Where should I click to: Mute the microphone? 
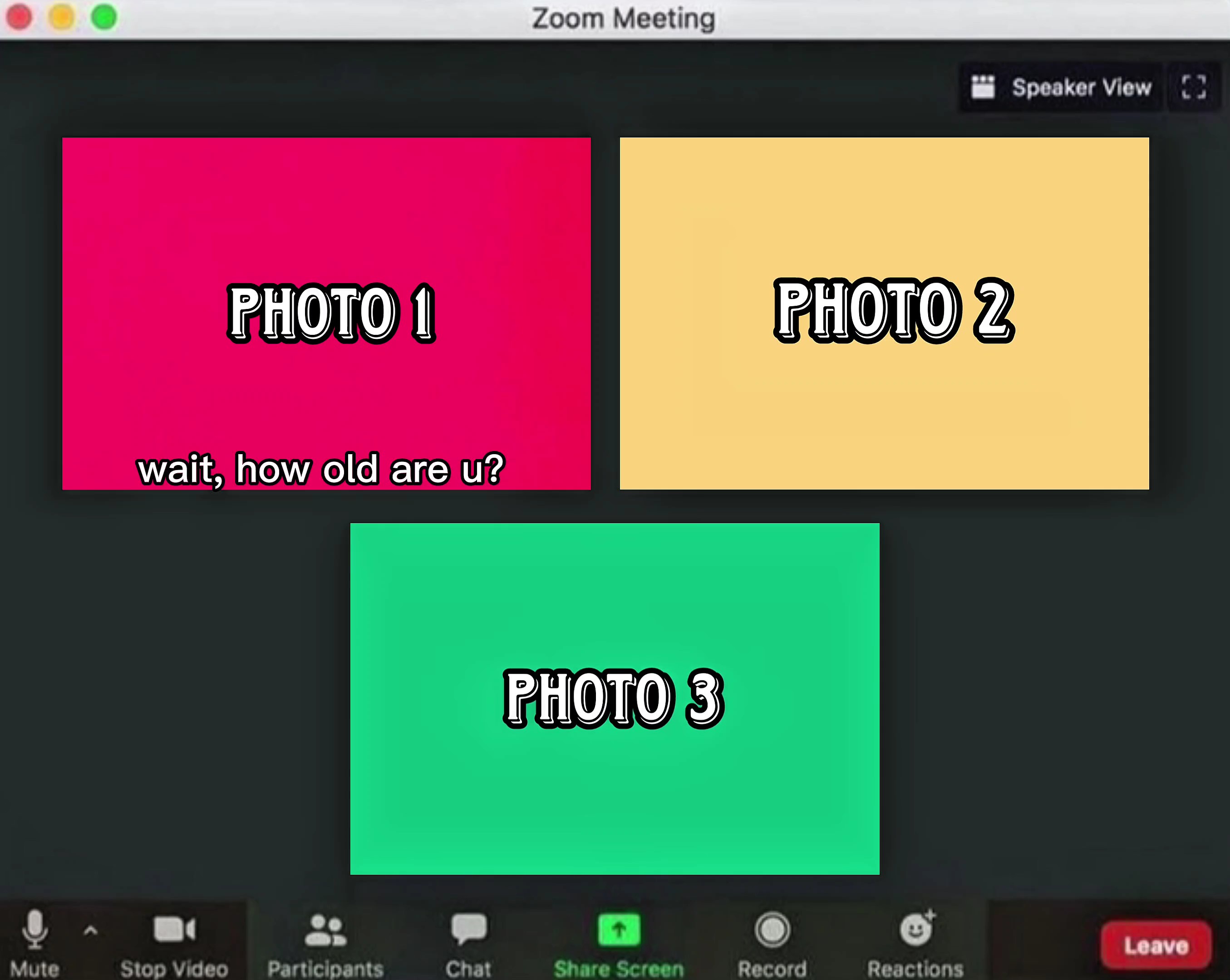pyautogui.click(x=34, y=944)
